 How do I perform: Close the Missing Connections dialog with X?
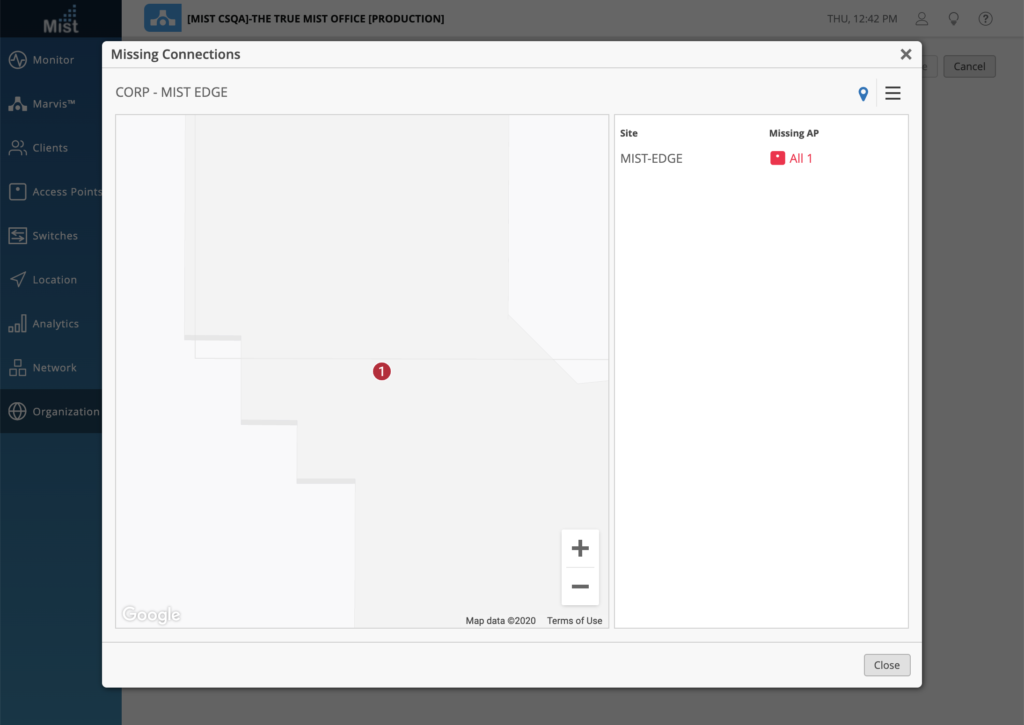coord(905,54)
